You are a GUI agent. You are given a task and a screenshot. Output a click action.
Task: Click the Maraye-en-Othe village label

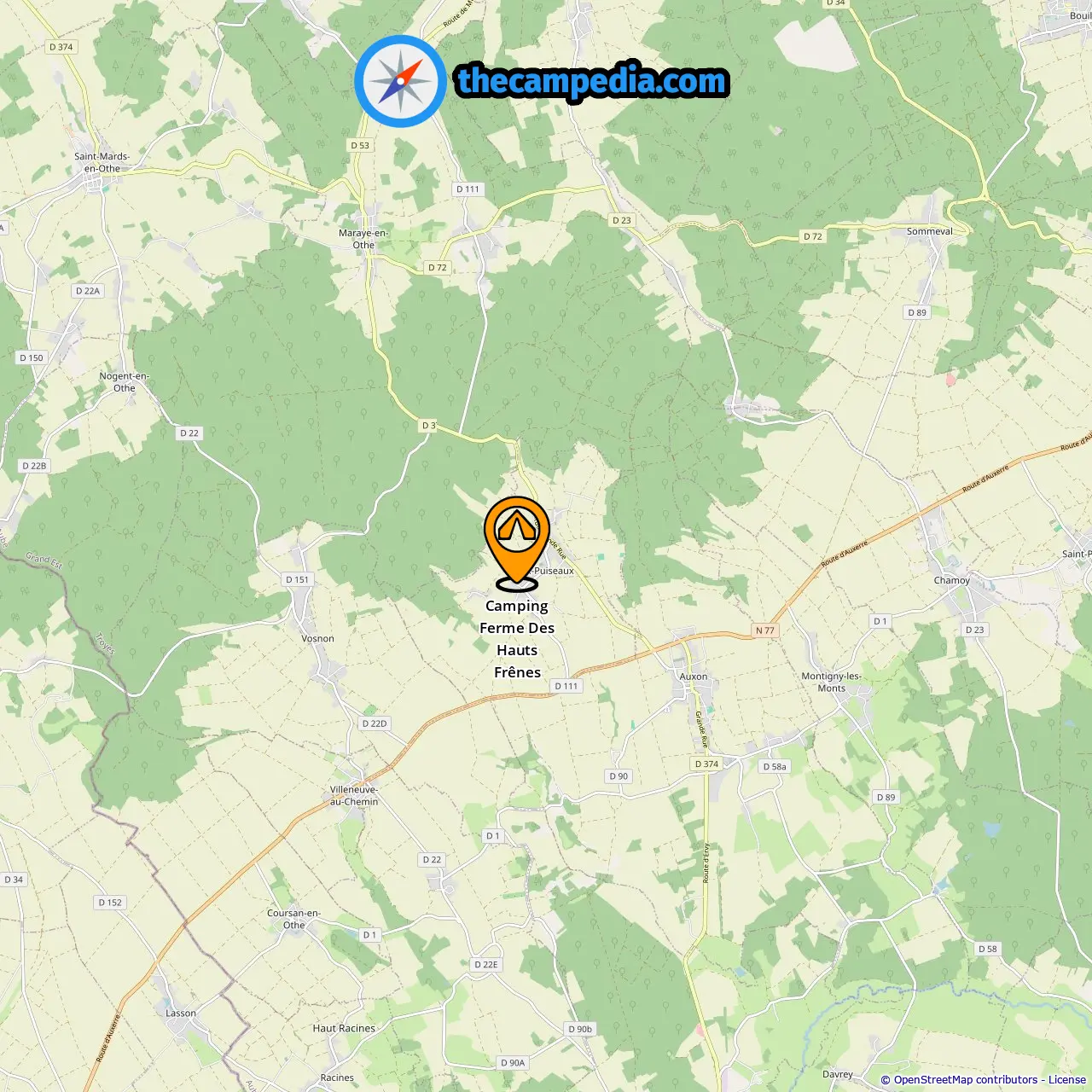(363, 239)
